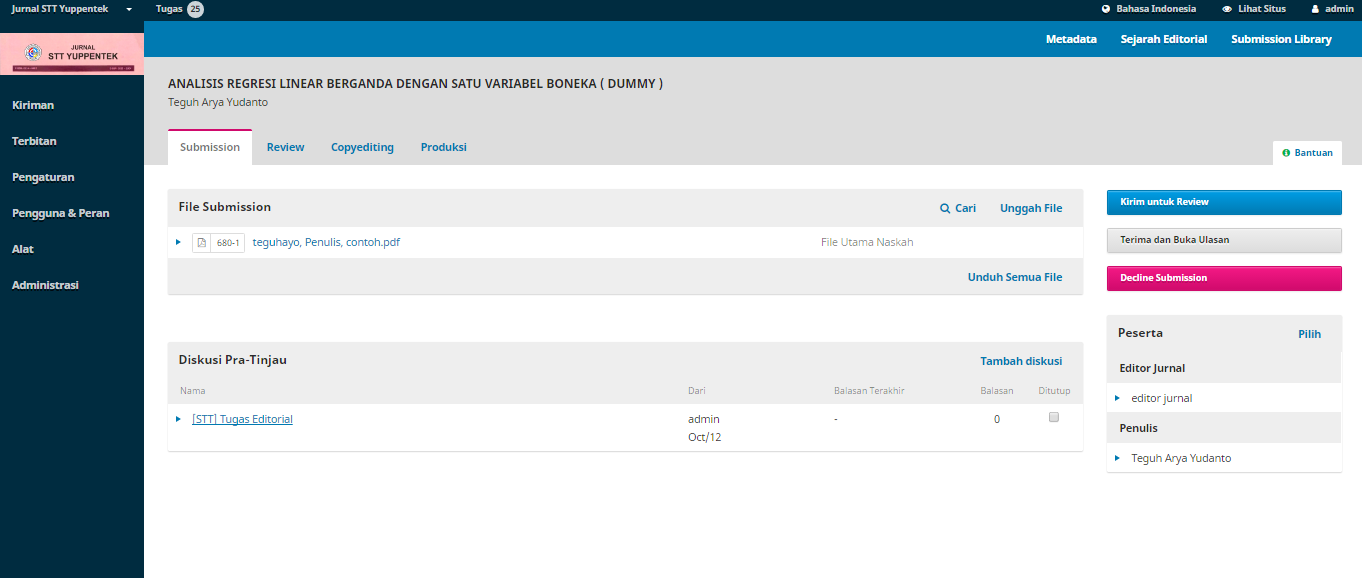Image resolution: width=1362 pixels, height=578 pixels.
Task: Open the Bantuan help info icon
Action: (x=1286, y=153)
